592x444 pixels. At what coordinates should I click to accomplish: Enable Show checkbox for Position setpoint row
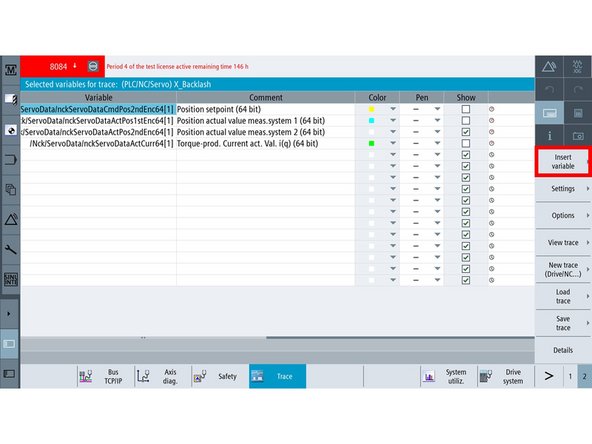point(466,109)
